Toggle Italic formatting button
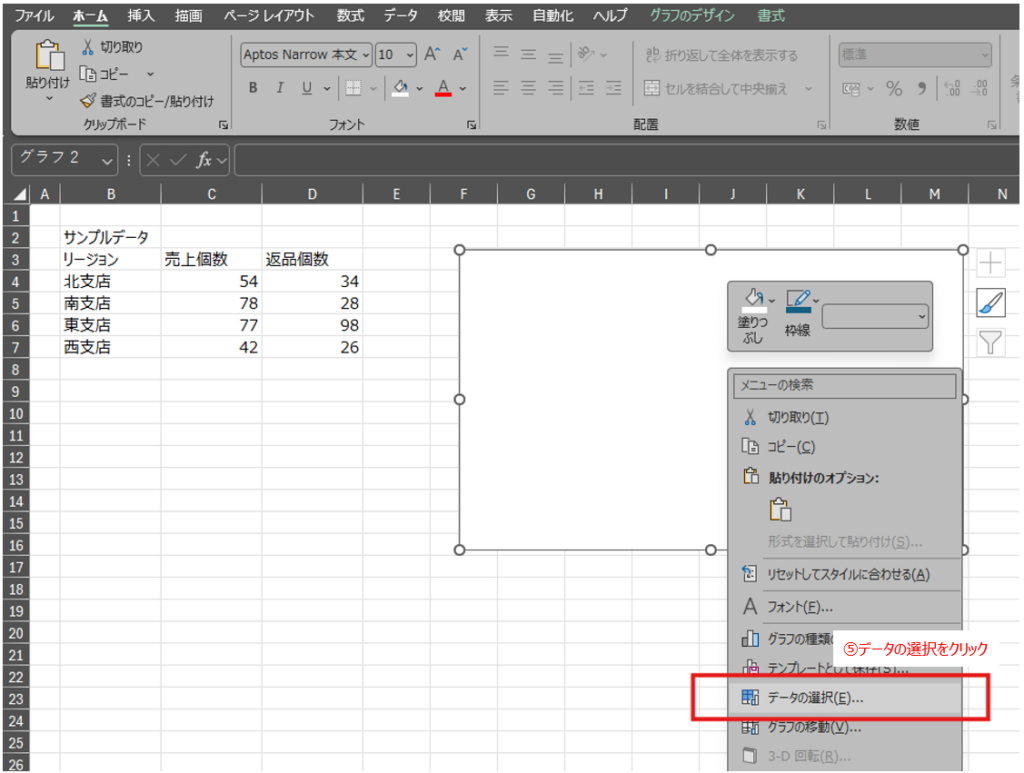 point(280,88)
